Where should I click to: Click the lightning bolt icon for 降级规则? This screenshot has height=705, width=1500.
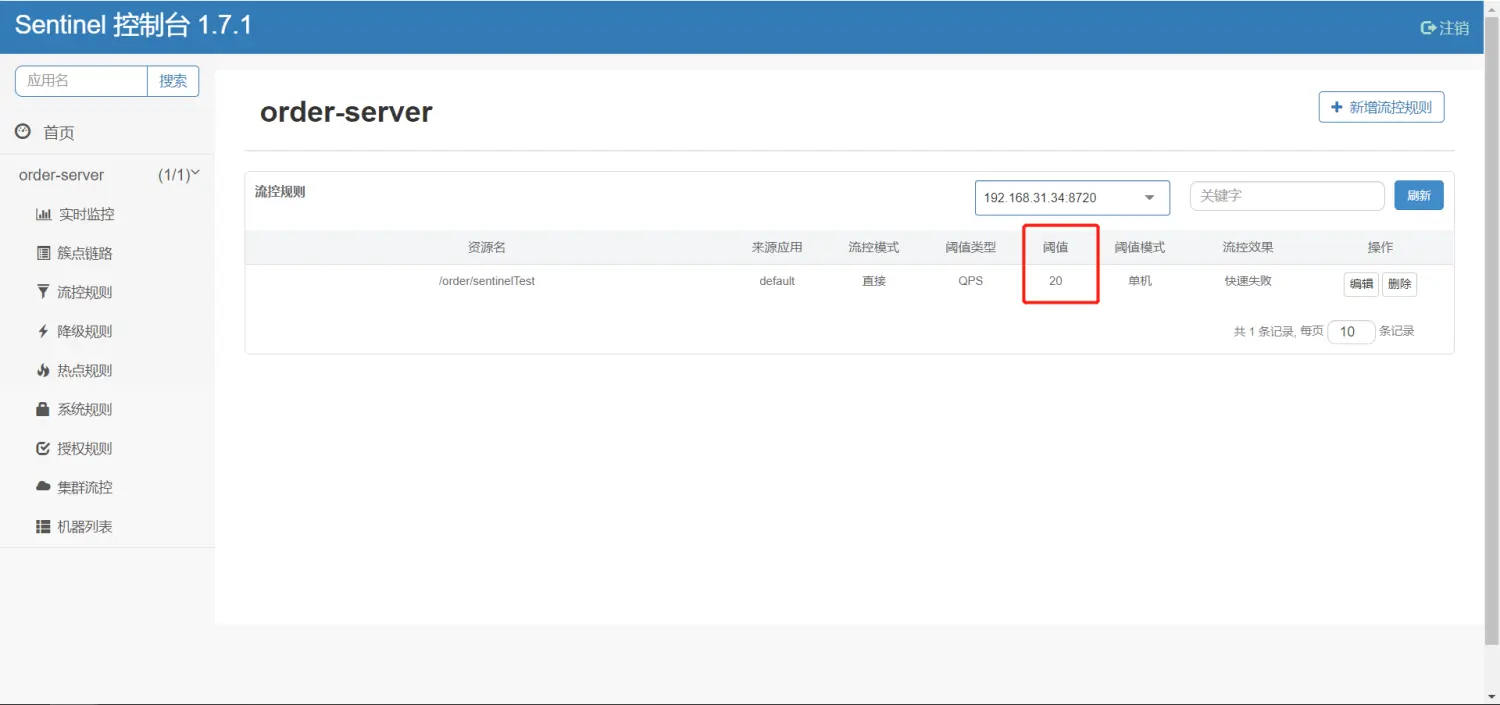click(x=43, y=331)
